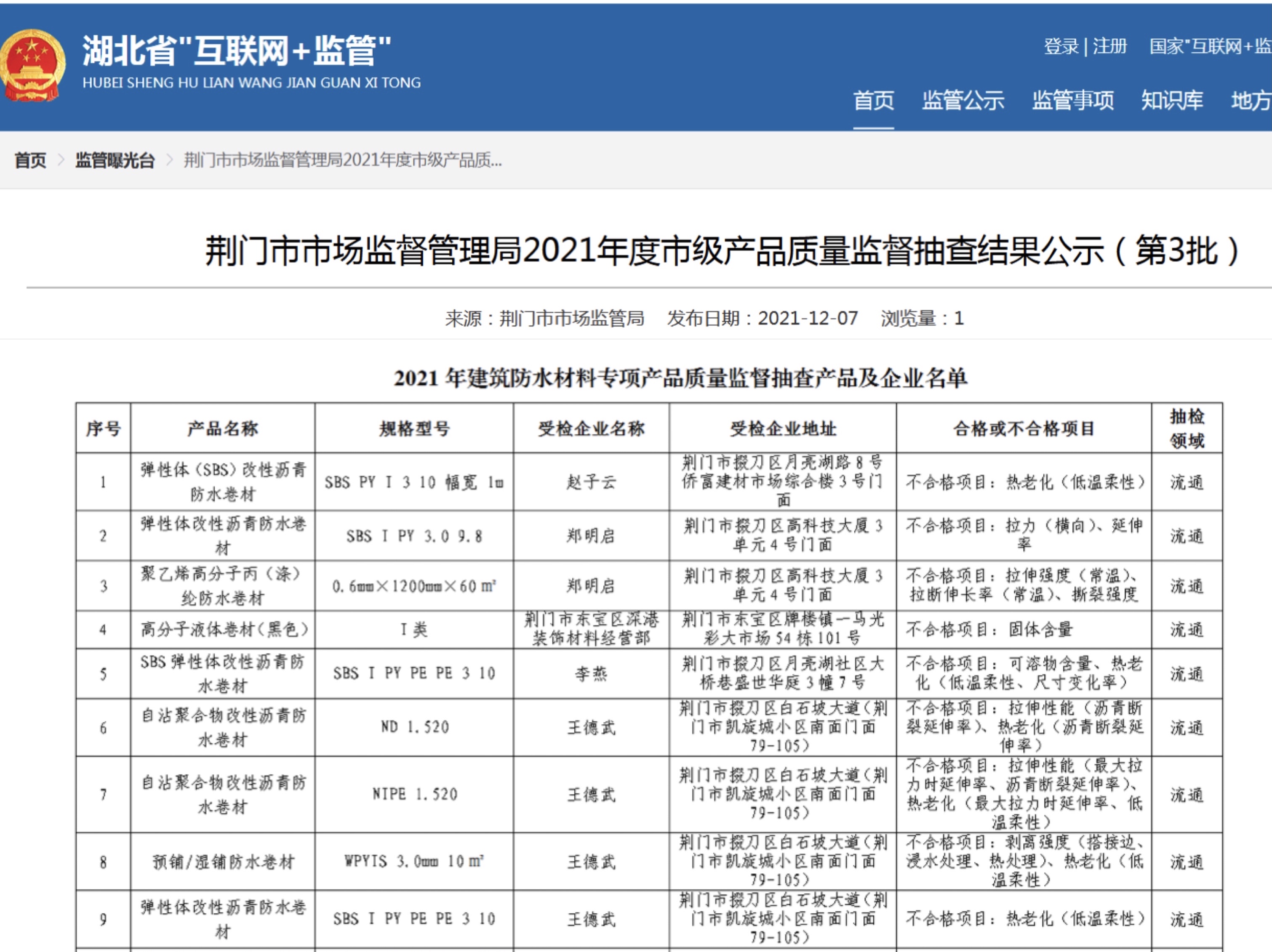Click 流通 cell in row 1
1272x952 pixels.
pos(1187,482)
